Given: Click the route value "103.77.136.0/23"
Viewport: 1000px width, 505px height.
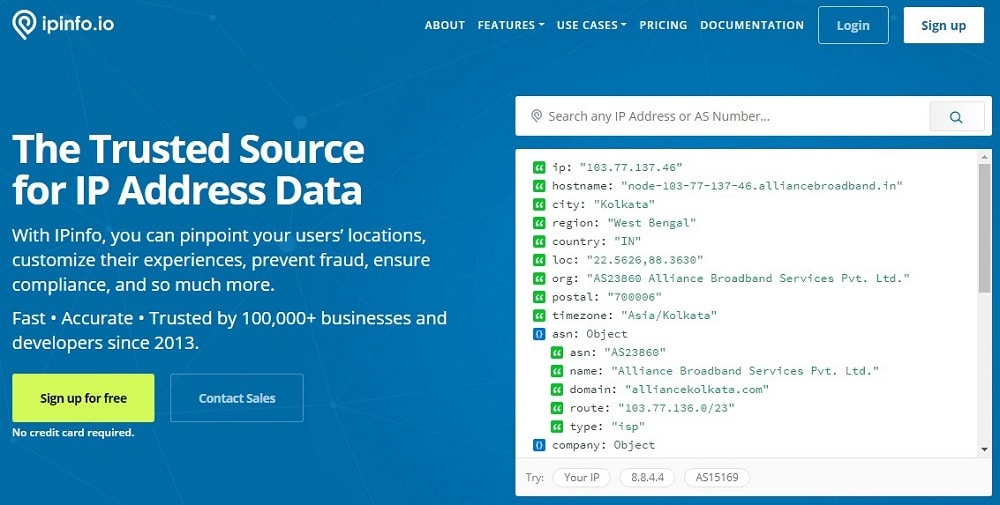Looking at the screenshot, I should tap(676, 408).
